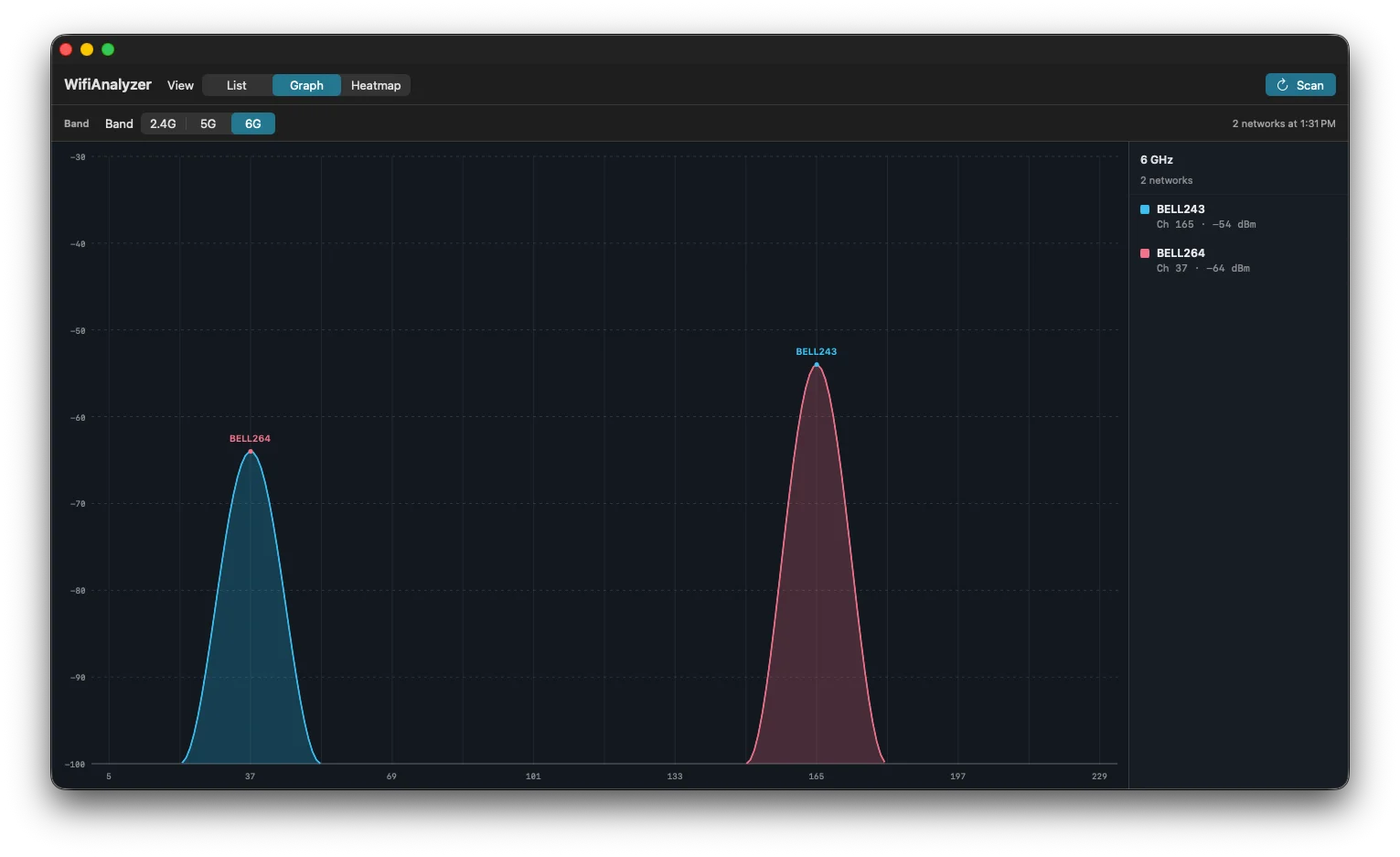Image resolution: width=1400 pixels, height=857 pixels.
Task: Click the 'Ch 165 · -54 dBm' details
Action: 1206,225
